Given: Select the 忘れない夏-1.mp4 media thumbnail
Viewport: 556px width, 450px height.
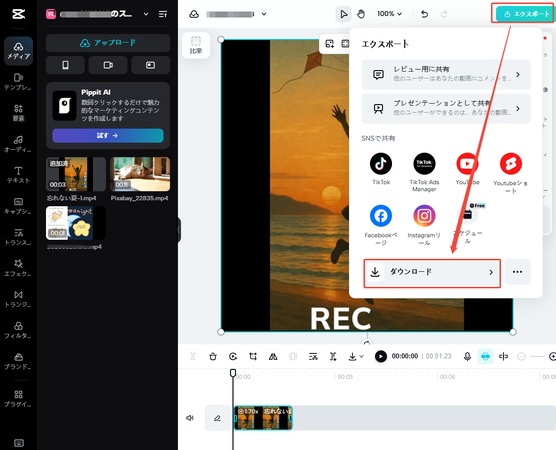Looking at the screenshot, I should tap(76, 174).
